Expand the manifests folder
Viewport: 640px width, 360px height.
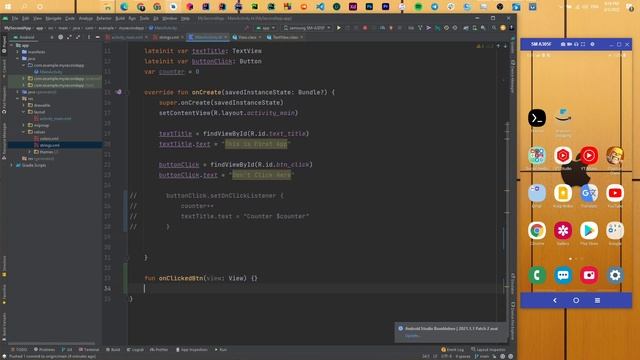click(18, 52)
